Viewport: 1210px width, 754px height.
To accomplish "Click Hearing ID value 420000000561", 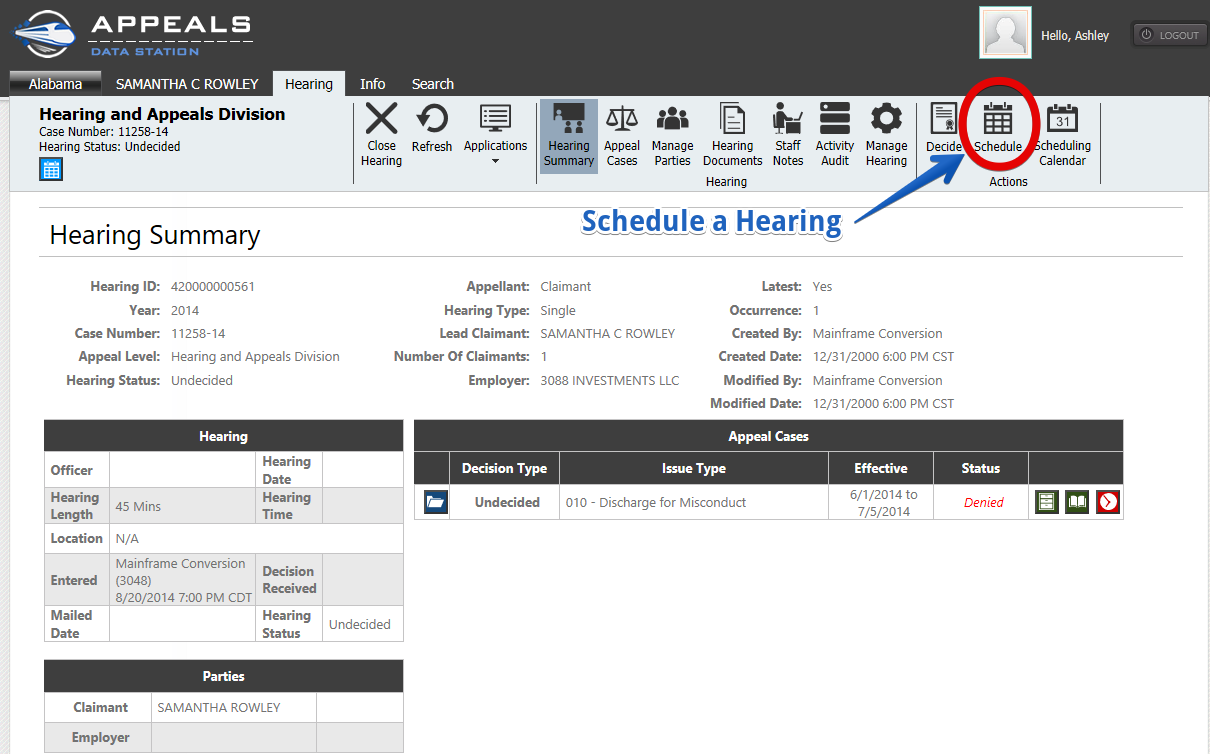I will tap(213, 286).
